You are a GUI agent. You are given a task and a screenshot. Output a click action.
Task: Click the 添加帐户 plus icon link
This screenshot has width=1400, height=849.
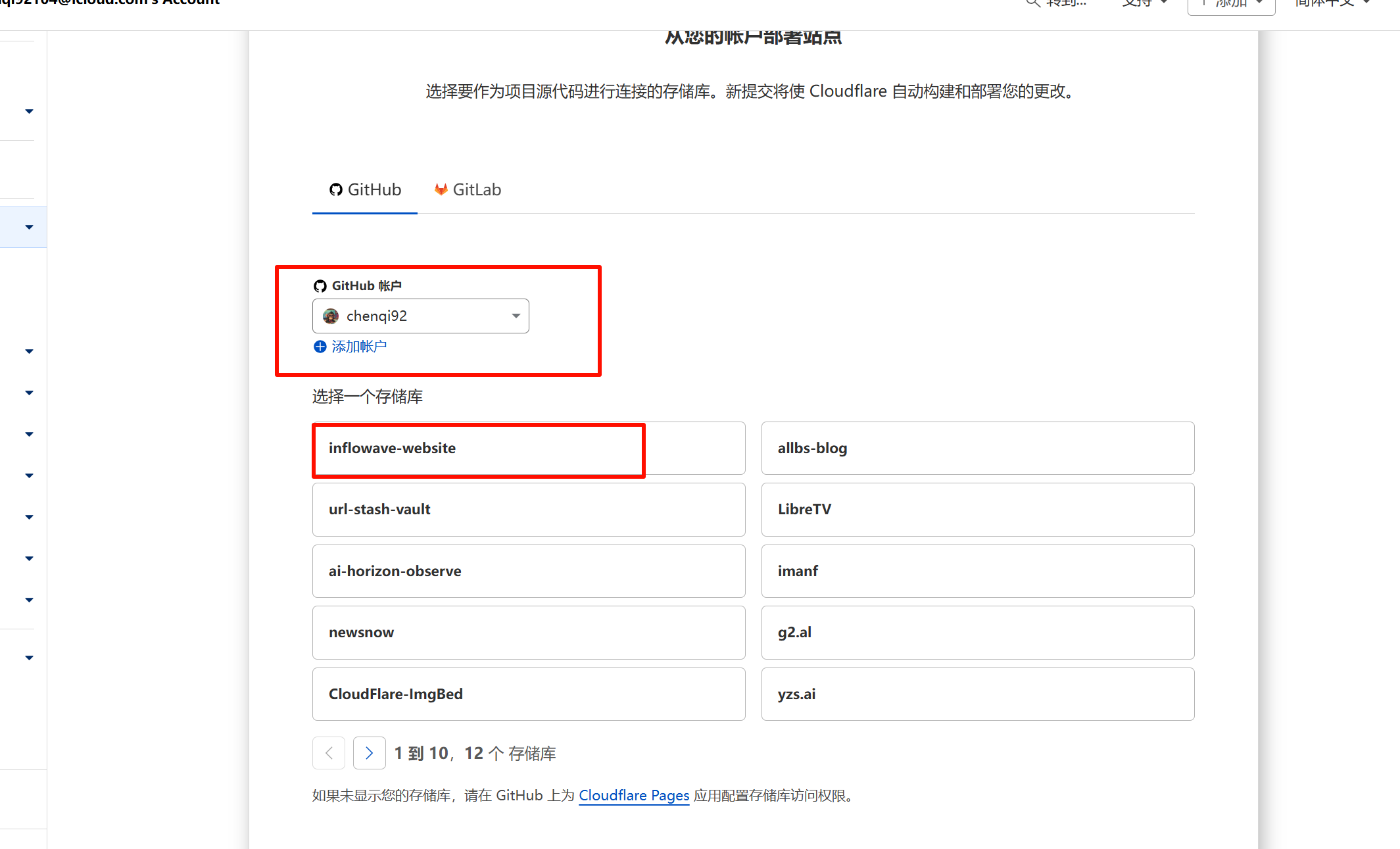tap(320, 347)
